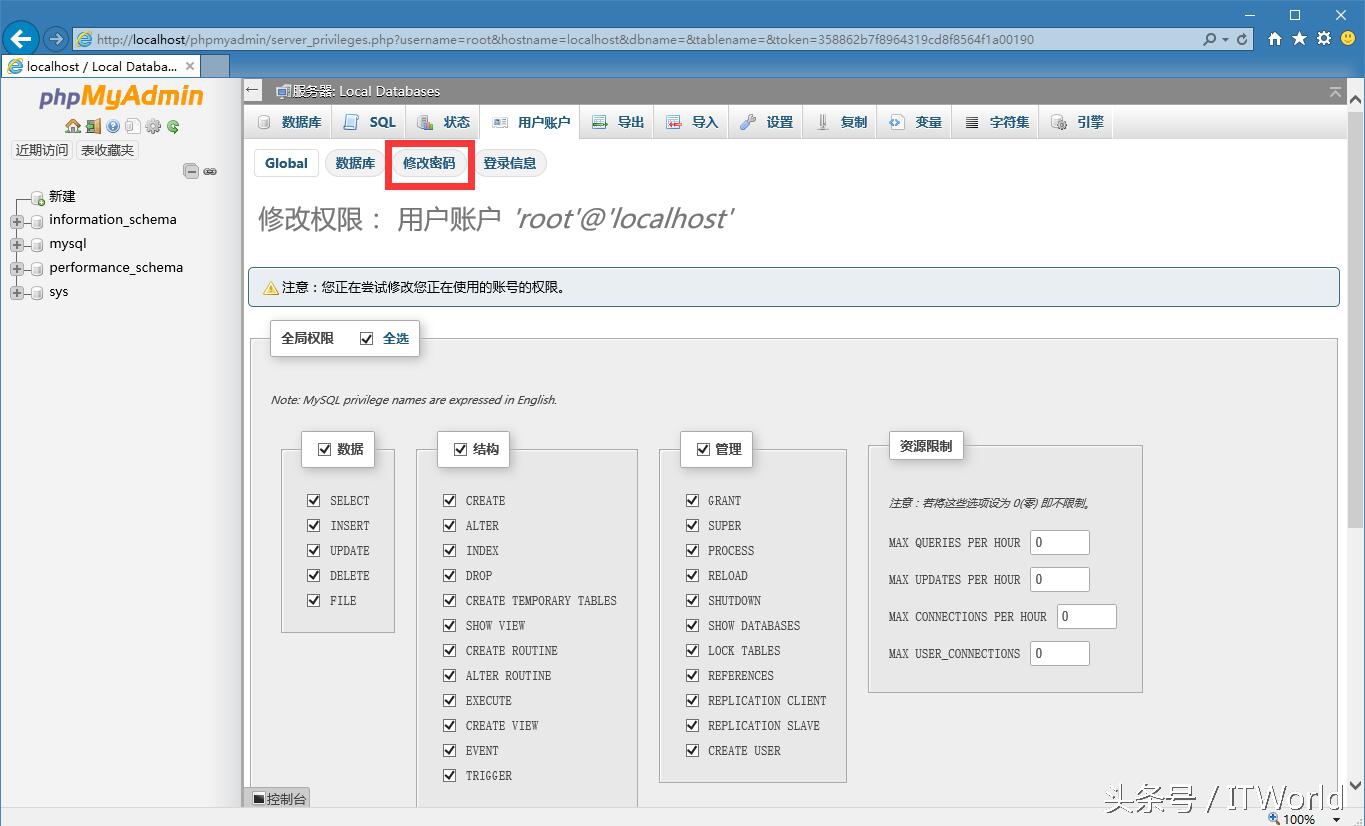1365x826 pixels.
Task: Click the browser favorites star icon
Action: tap(1299, 39)
